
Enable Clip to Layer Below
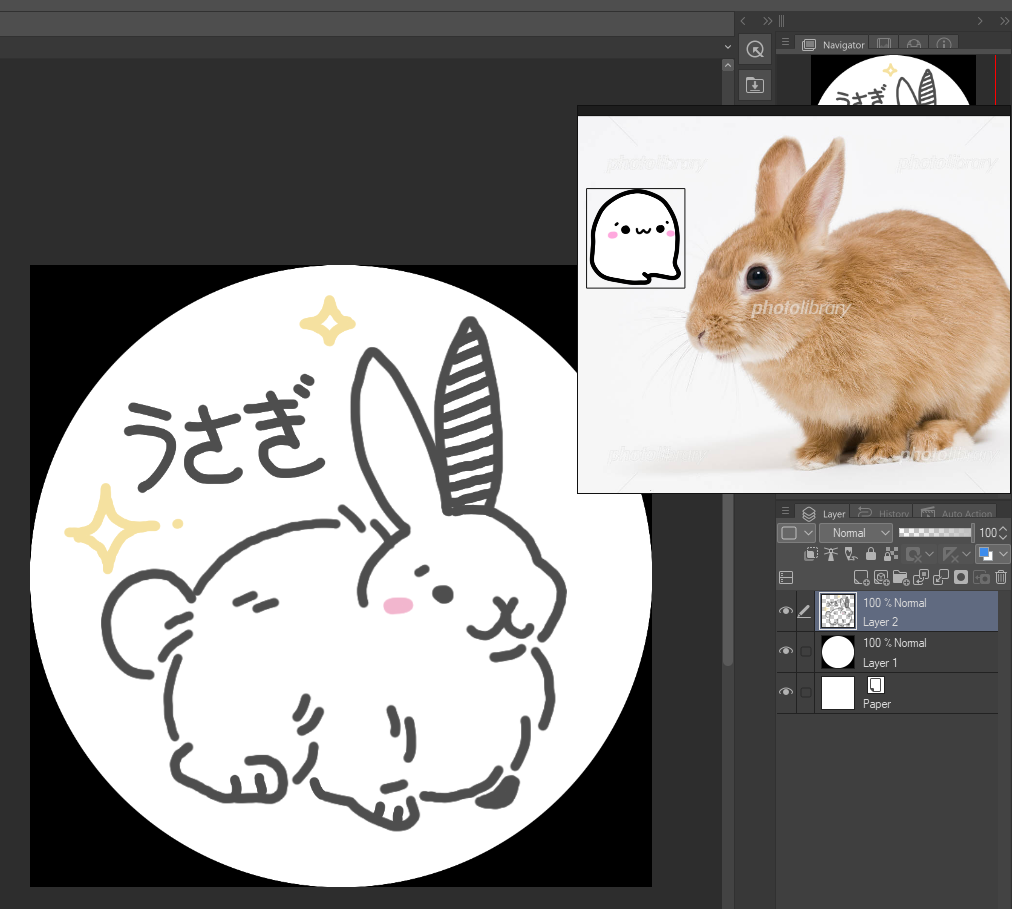pos(811,554)
